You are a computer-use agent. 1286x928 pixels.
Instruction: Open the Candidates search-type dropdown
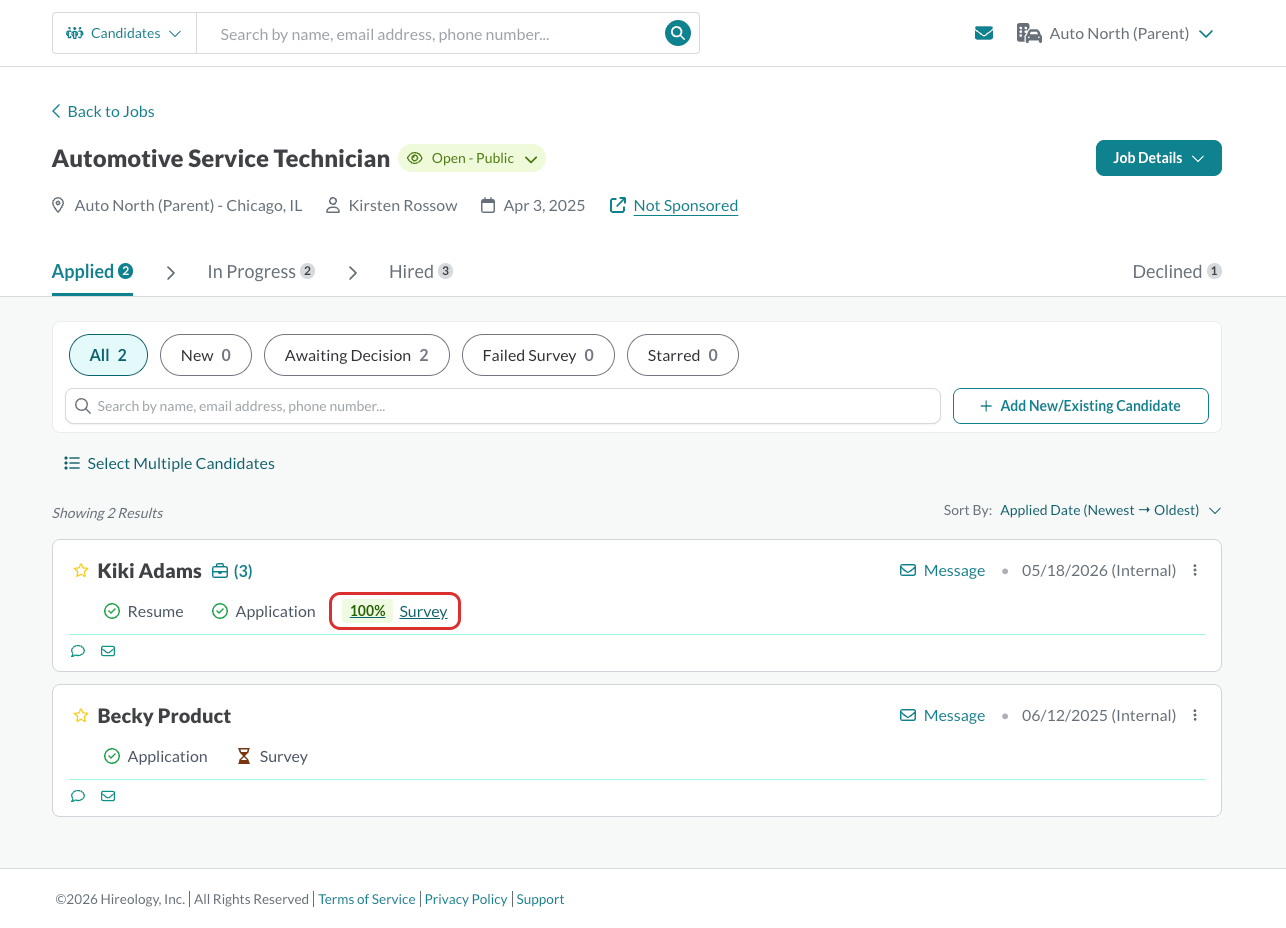(124, 33)
